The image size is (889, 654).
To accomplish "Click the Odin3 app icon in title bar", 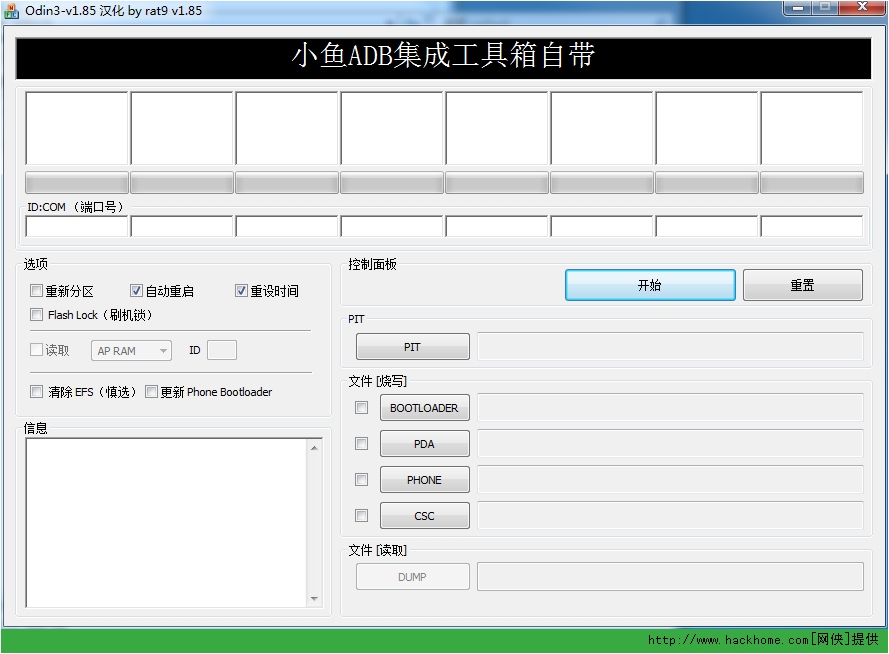I will (x=11, y=10).
